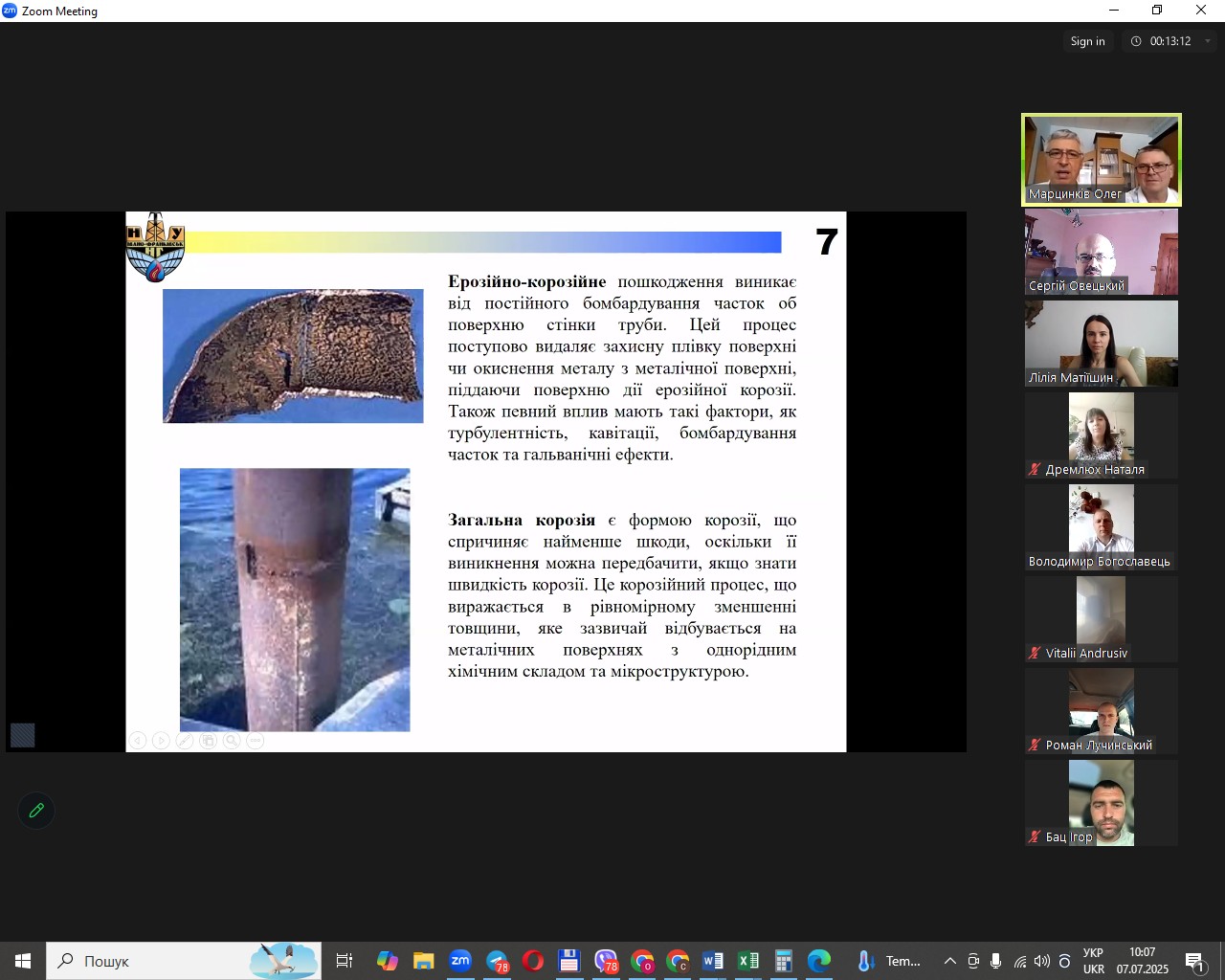Open clock and calendar 10:07

pyautogui.click(x=1143, y=961)
